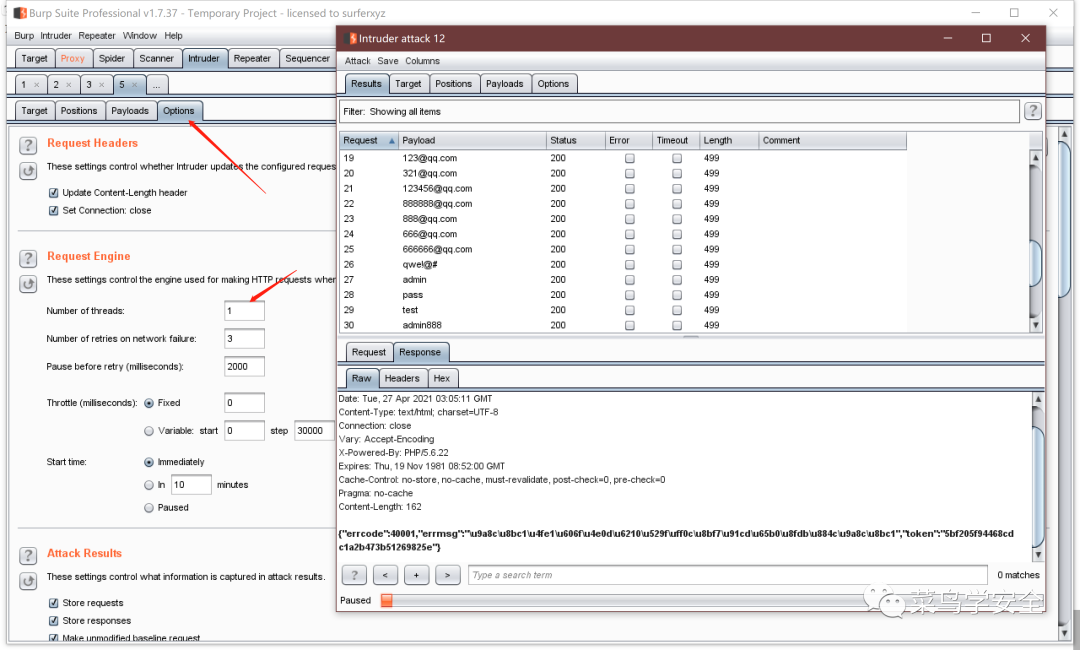Click the attack progress bar

(711, 600)
